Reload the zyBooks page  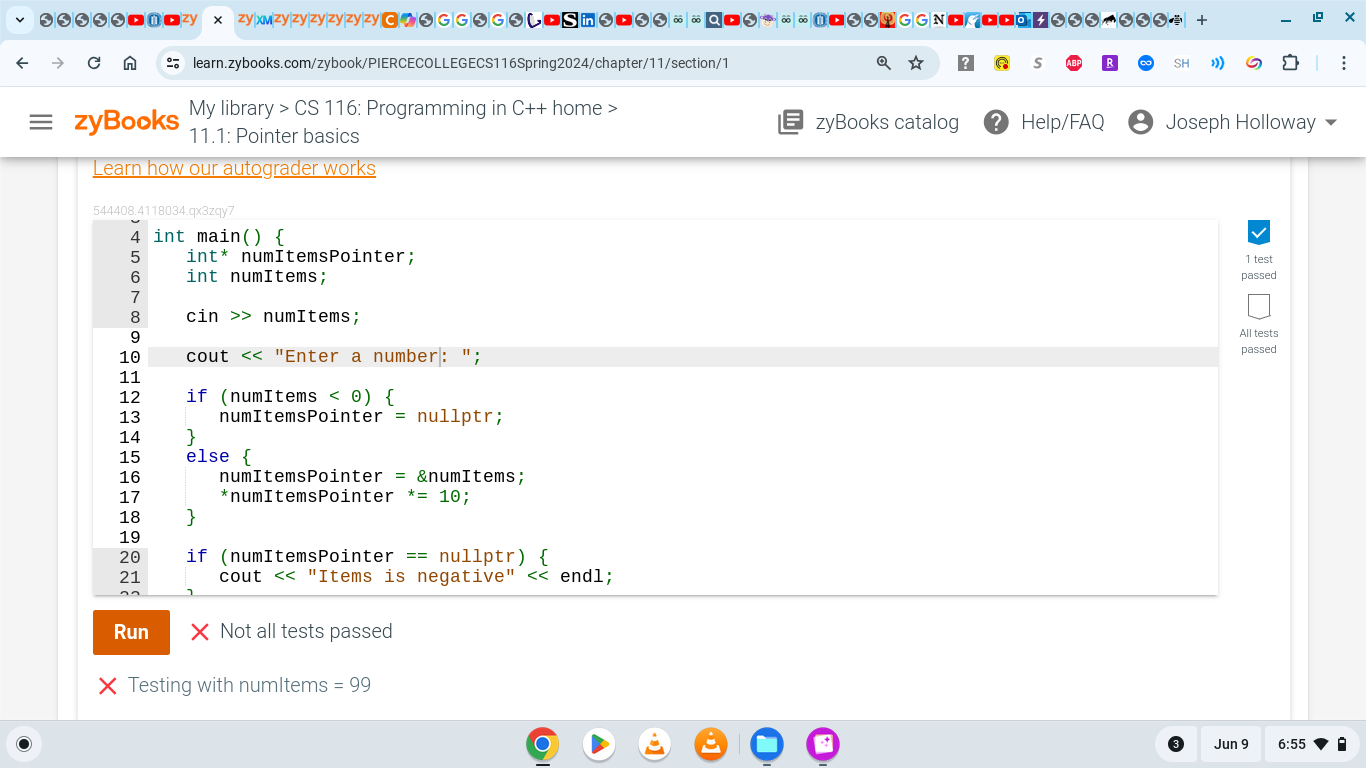(94, 63)
